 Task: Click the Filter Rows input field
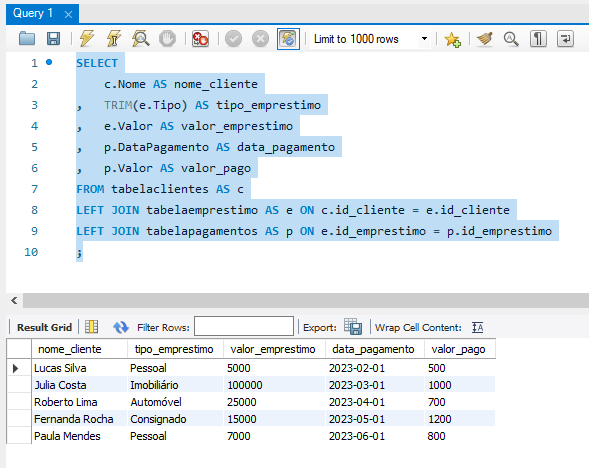(244, 326)
